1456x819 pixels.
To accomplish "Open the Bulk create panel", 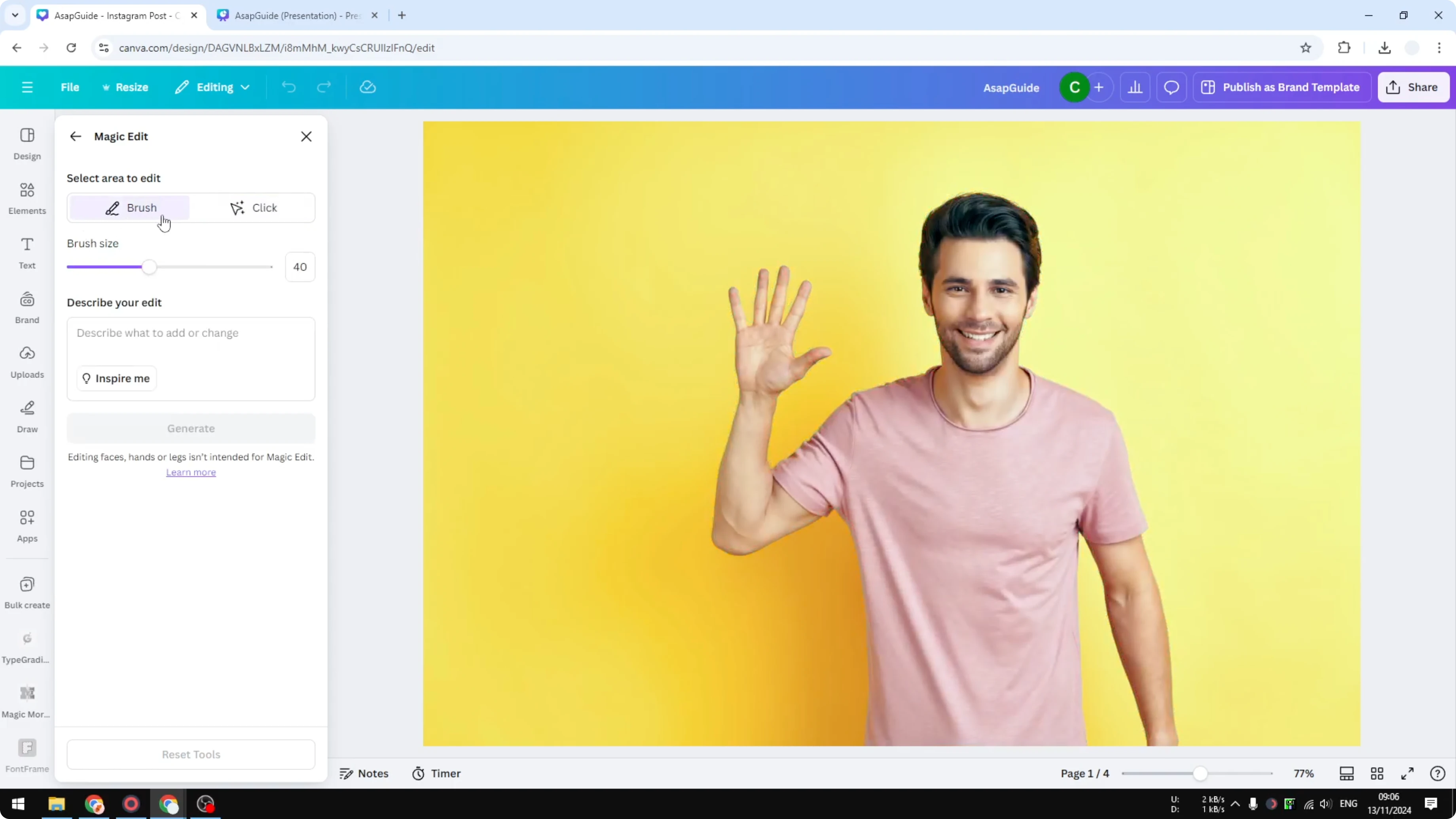I will tap(27, 592).
